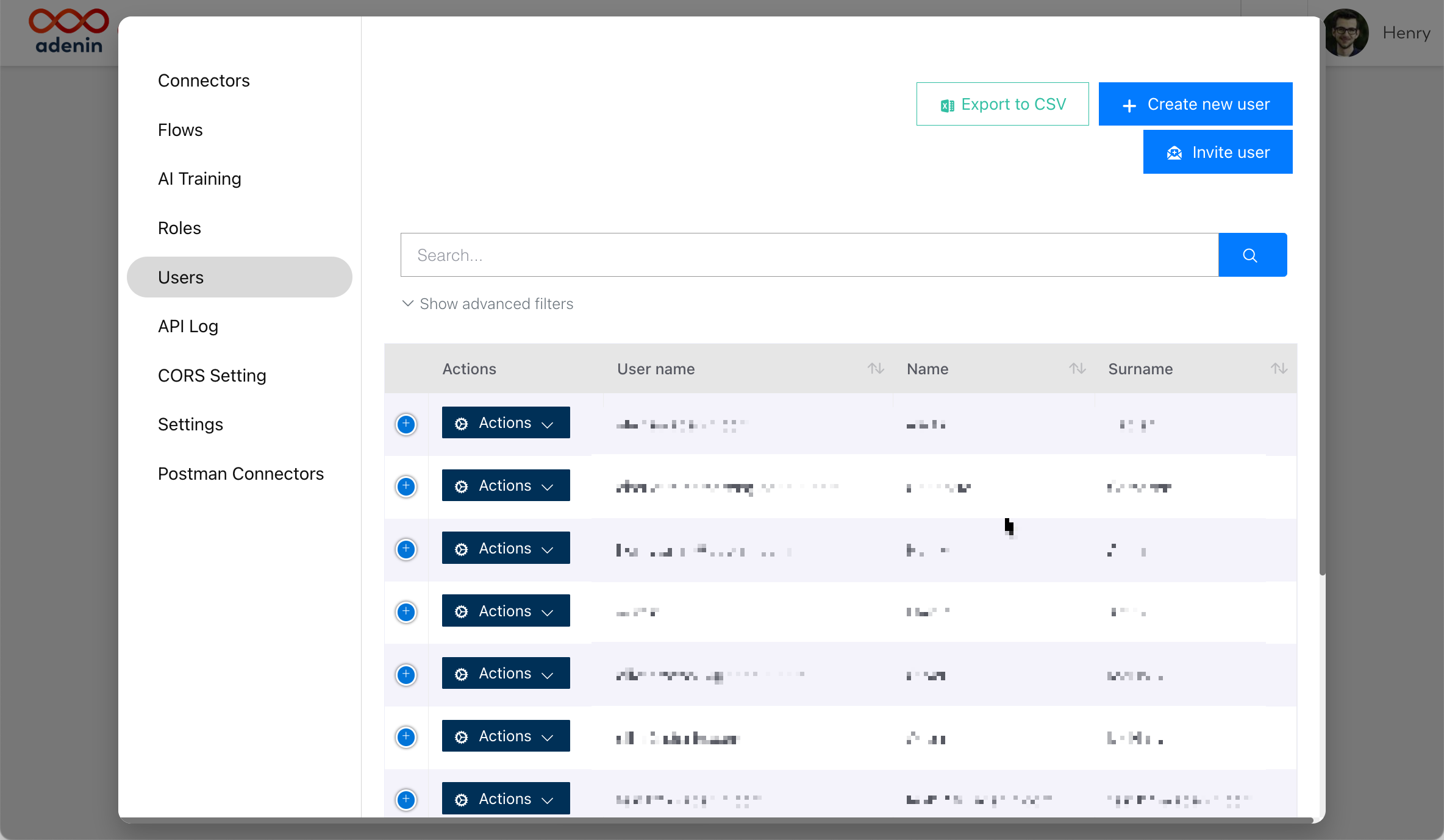Expand the first user row plus icon
1444x840 pixels.
(x=406, y=424)
